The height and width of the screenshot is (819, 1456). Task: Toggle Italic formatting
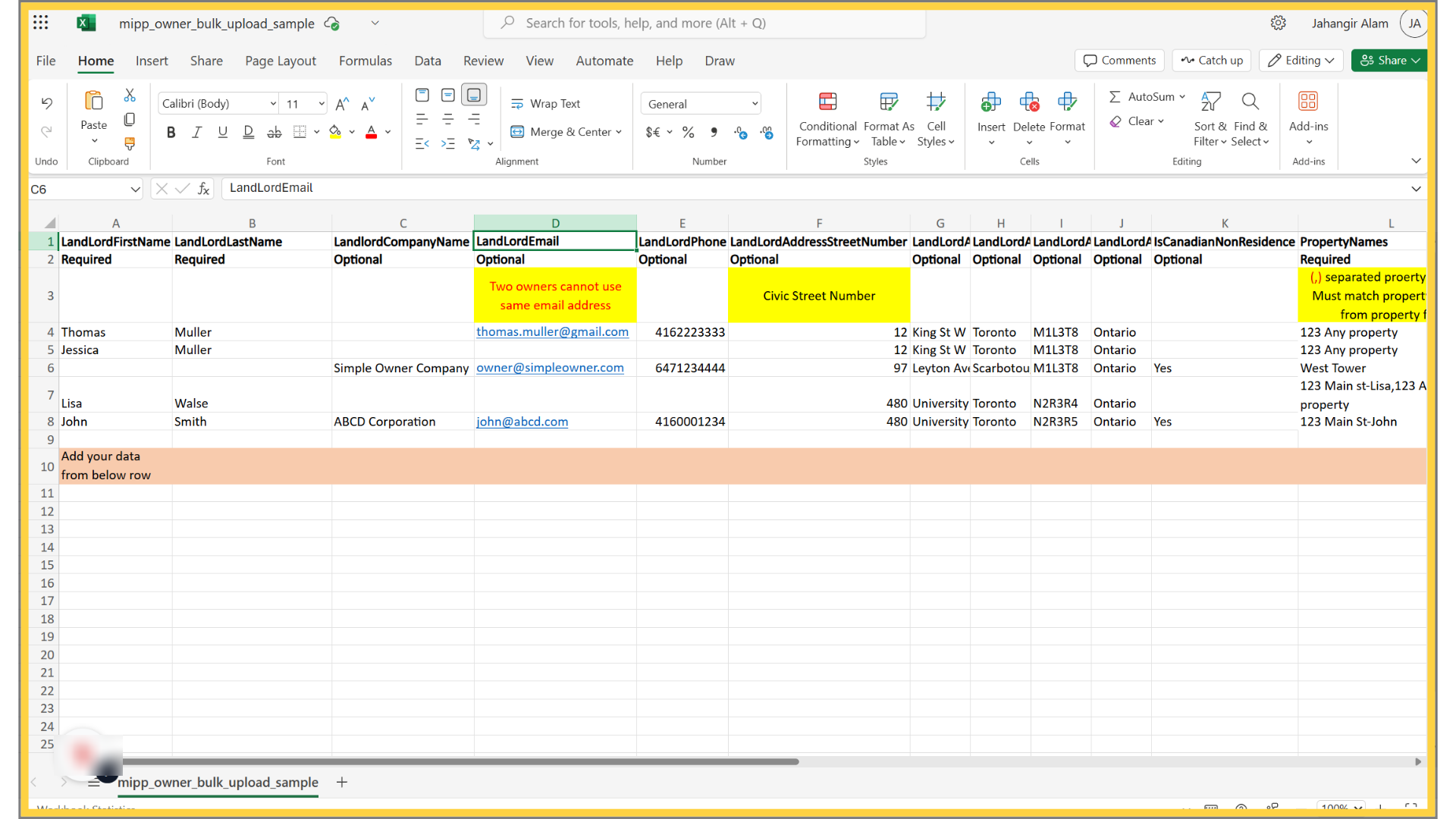pos(197,132)
